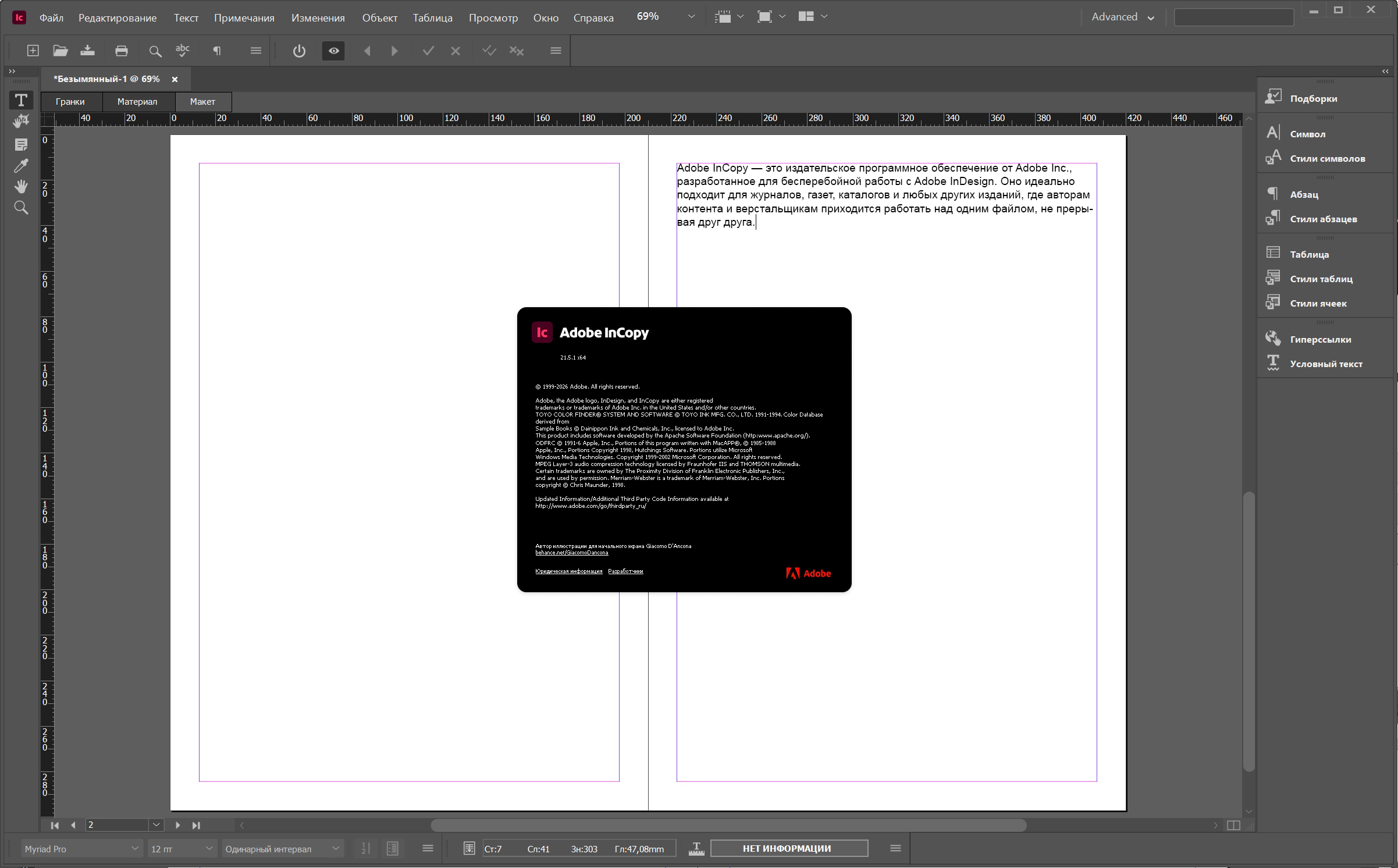This screenshot has width=1398, height=868.
Task: Click the search field at top right
Action: 1233,17
